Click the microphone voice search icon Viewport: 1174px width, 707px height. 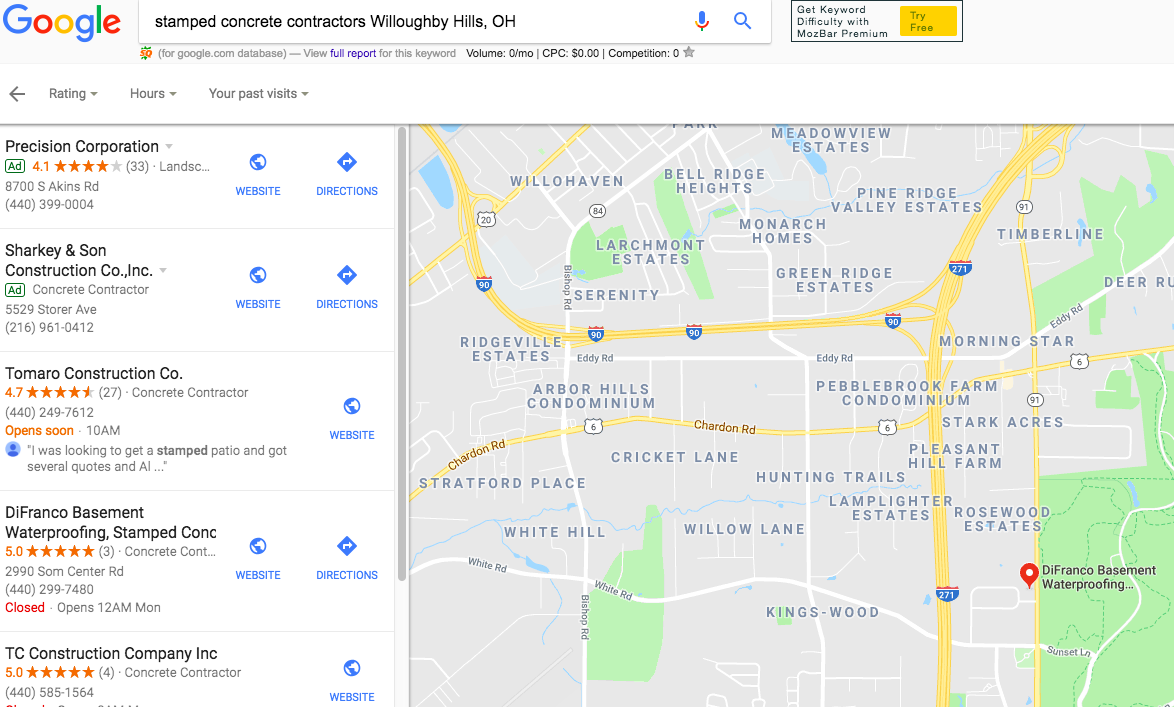pyautogui.click(x=702, y=21)
